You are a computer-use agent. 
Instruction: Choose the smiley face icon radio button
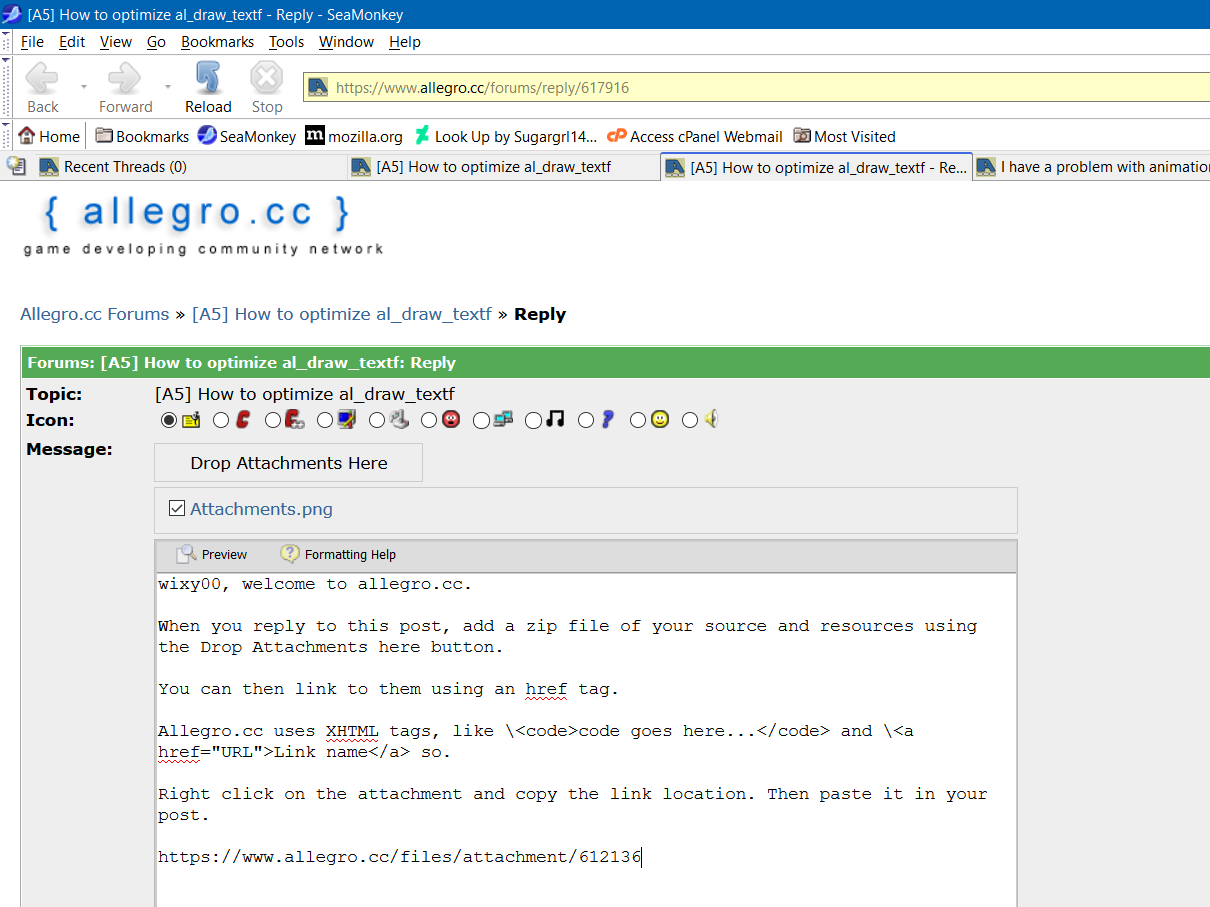tap(637, 420)
